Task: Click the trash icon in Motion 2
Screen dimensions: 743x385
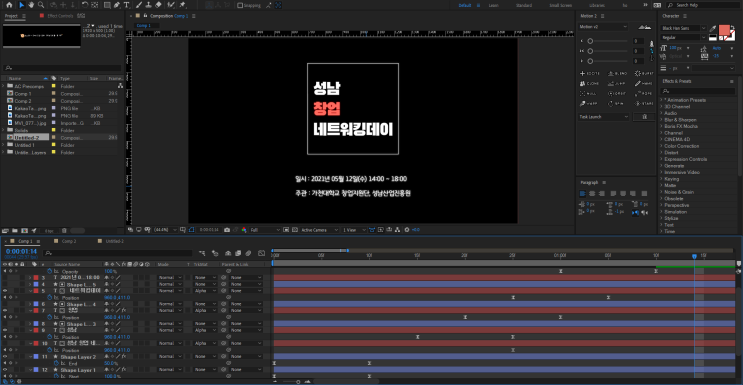Action: tap(644, 117)
